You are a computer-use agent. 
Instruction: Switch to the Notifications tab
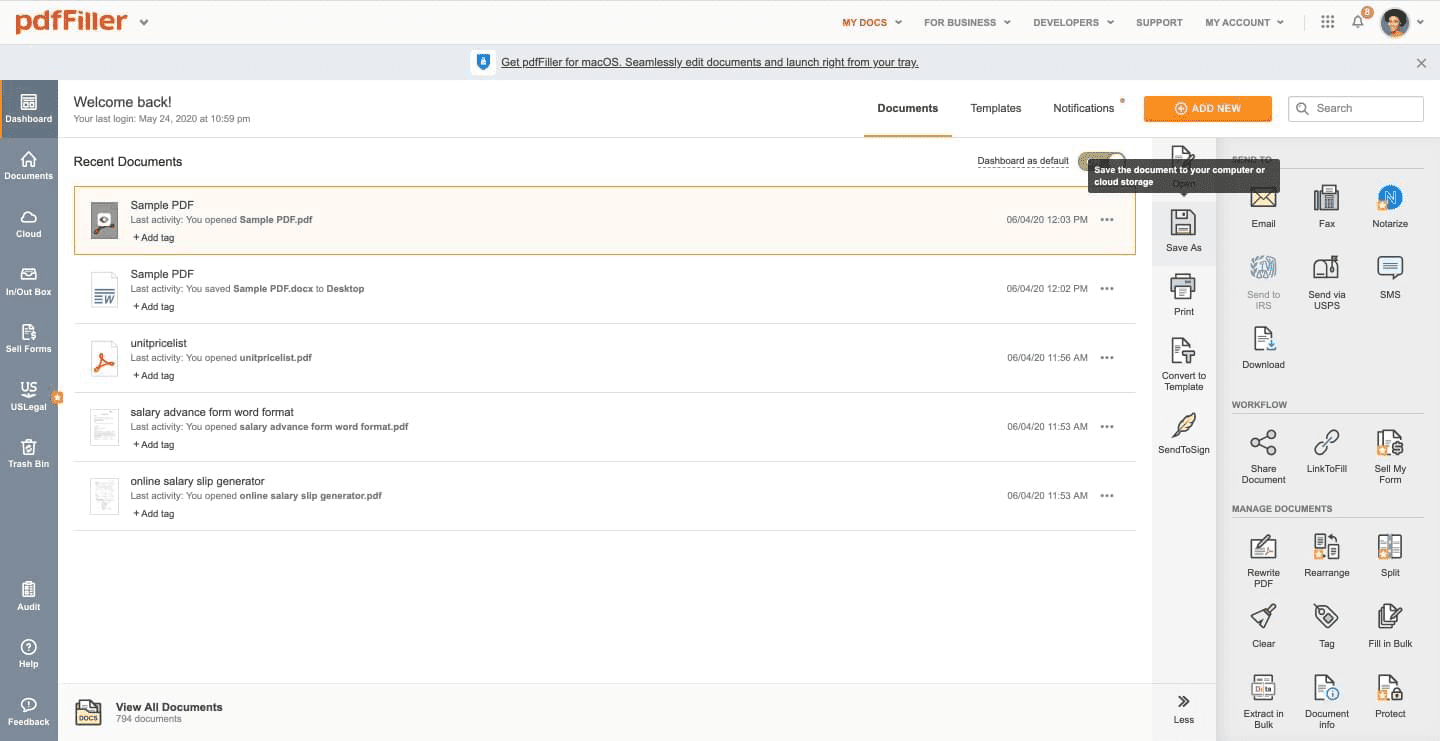tap(1083, 108)
